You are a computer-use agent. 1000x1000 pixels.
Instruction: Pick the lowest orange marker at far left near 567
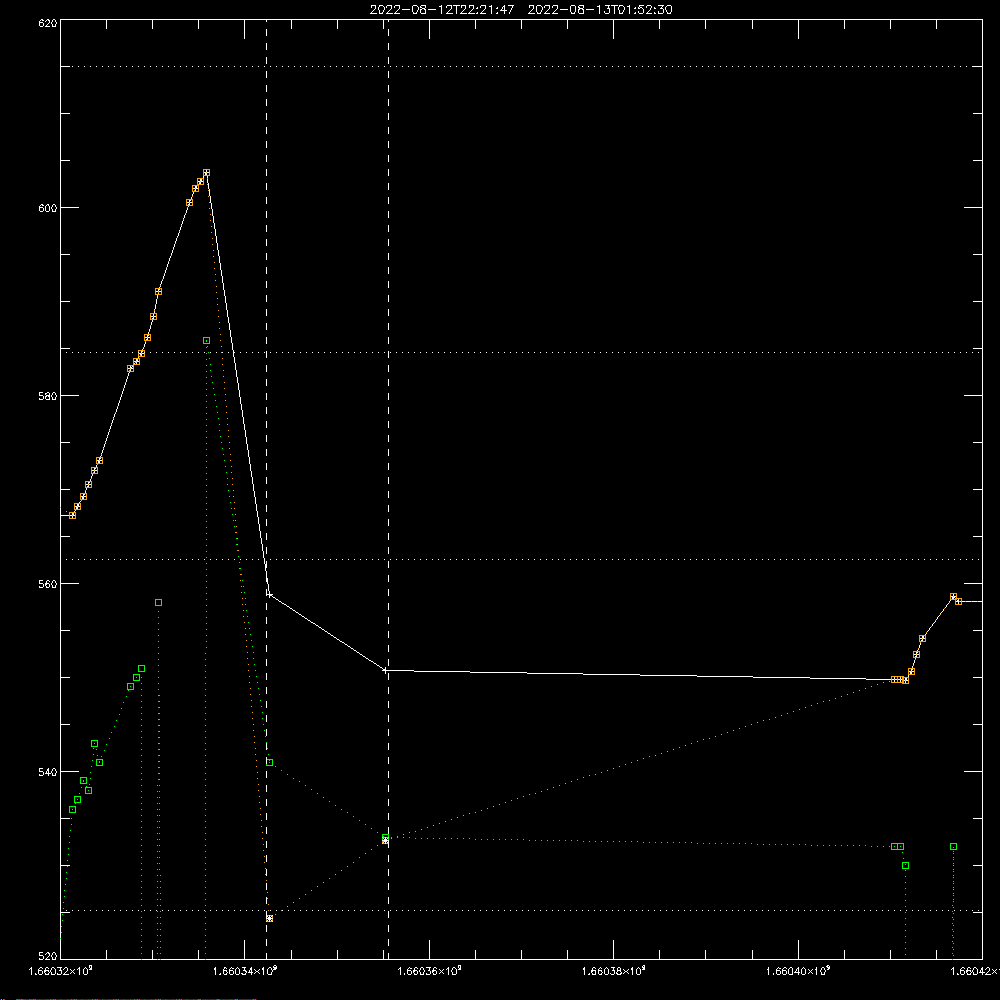point(72,515)
